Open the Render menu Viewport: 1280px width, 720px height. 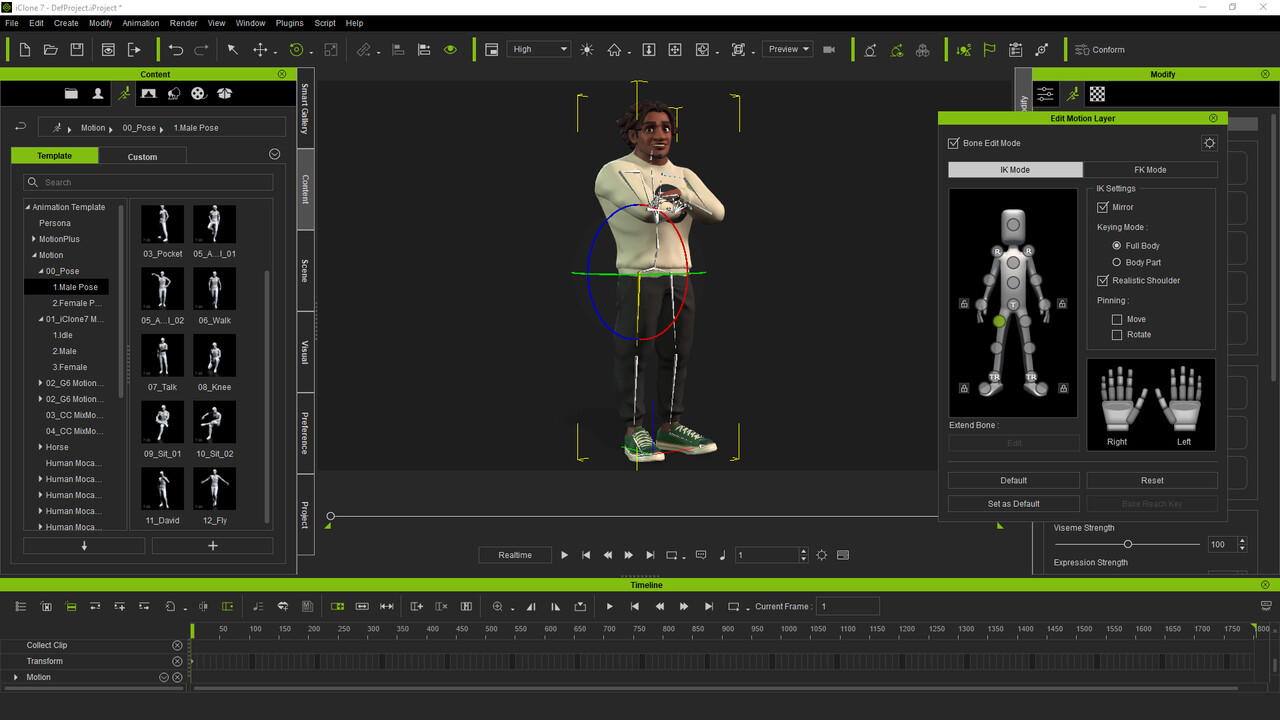click(183, 23)
